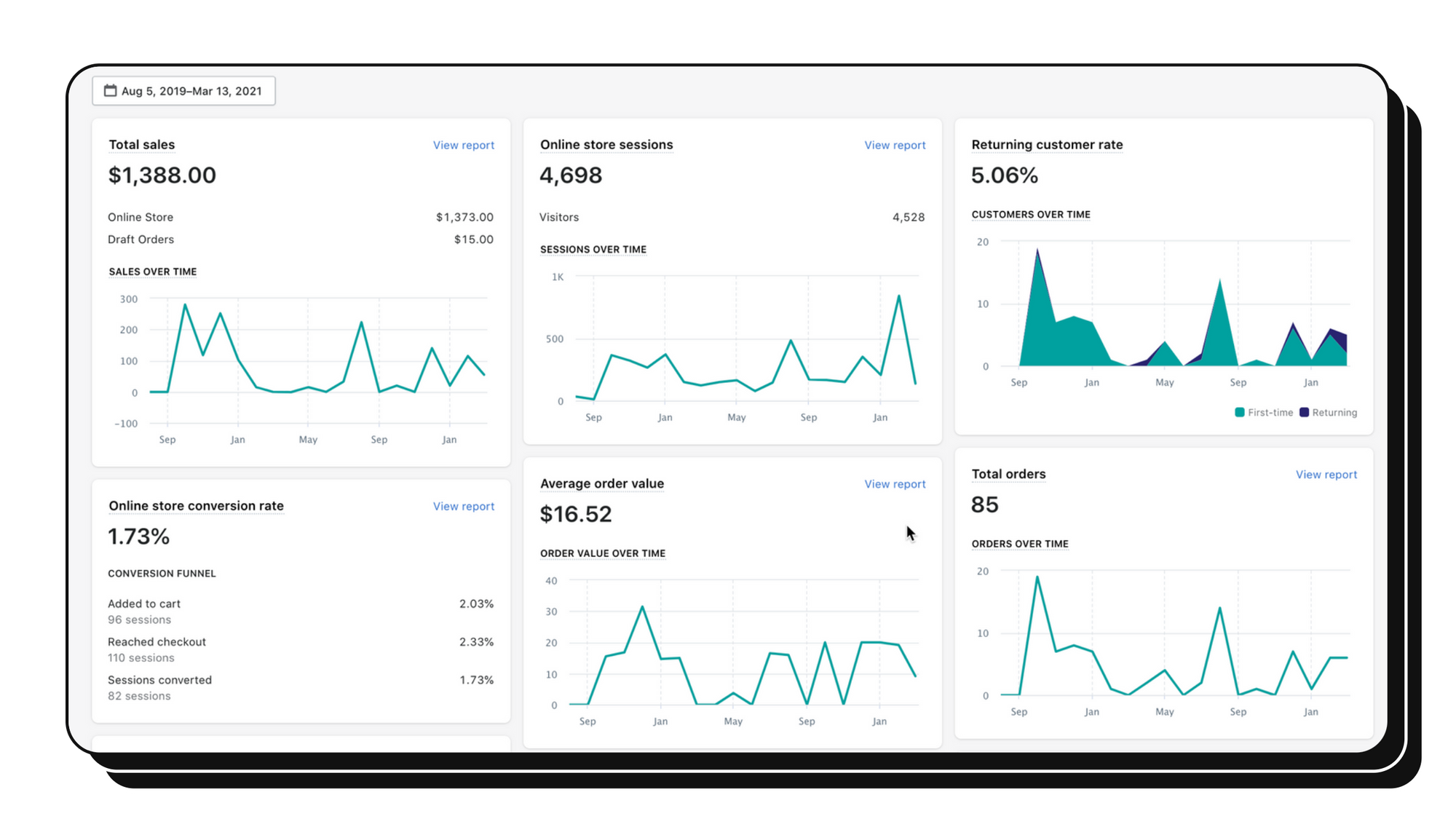Click the Reached checkout funnel row

157,641
